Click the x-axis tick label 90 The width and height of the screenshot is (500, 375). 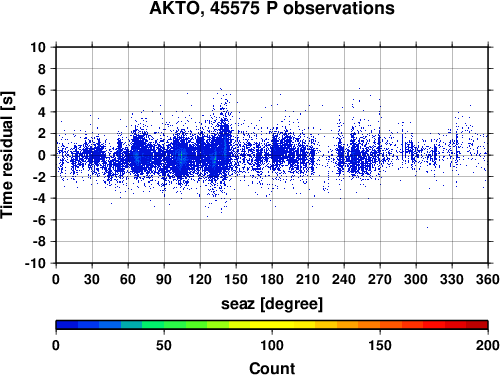[164, 279]
